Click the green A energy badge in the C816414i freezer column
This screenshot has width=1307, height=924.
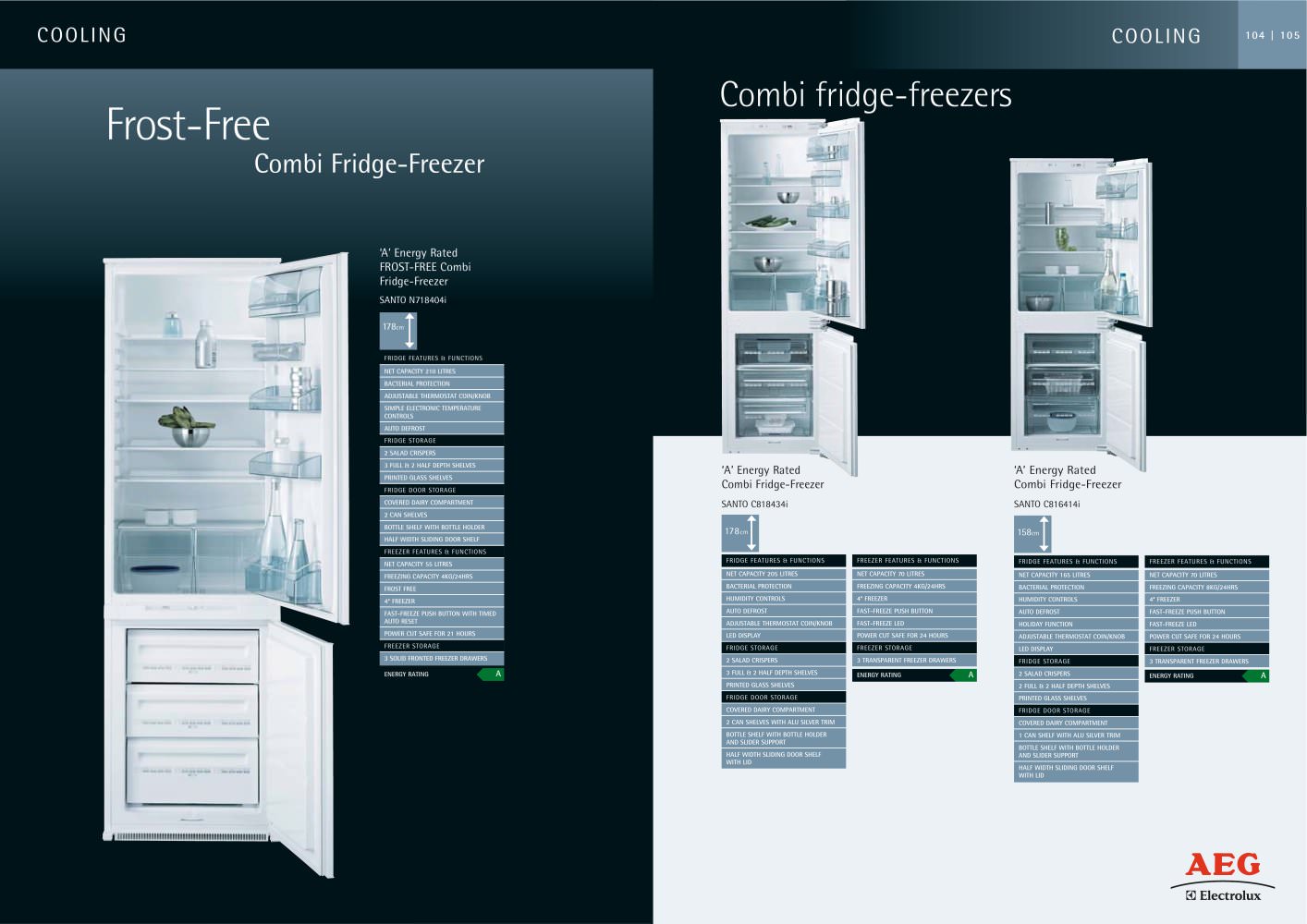click(1255, 676)
